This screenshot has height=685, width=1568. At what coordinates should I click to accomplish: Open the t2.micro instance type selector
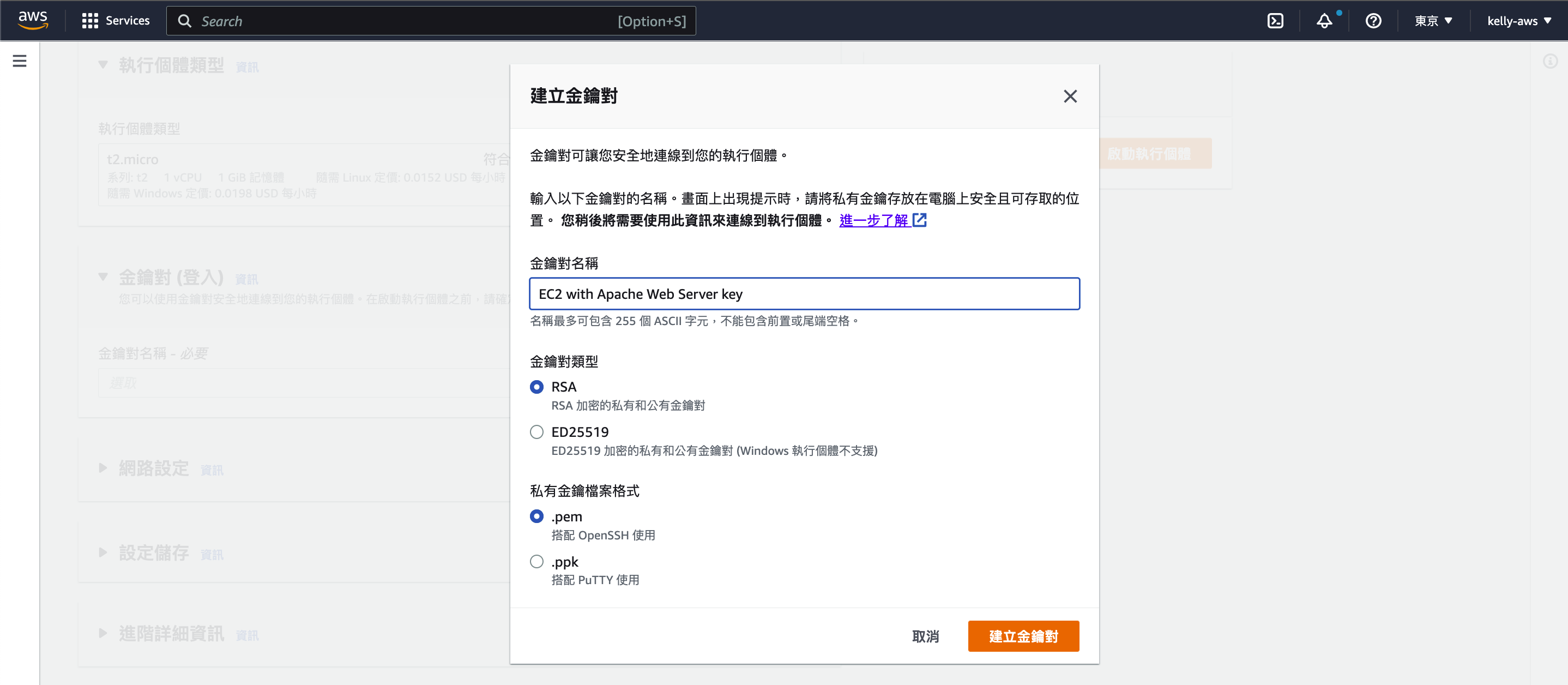(304, 176)
